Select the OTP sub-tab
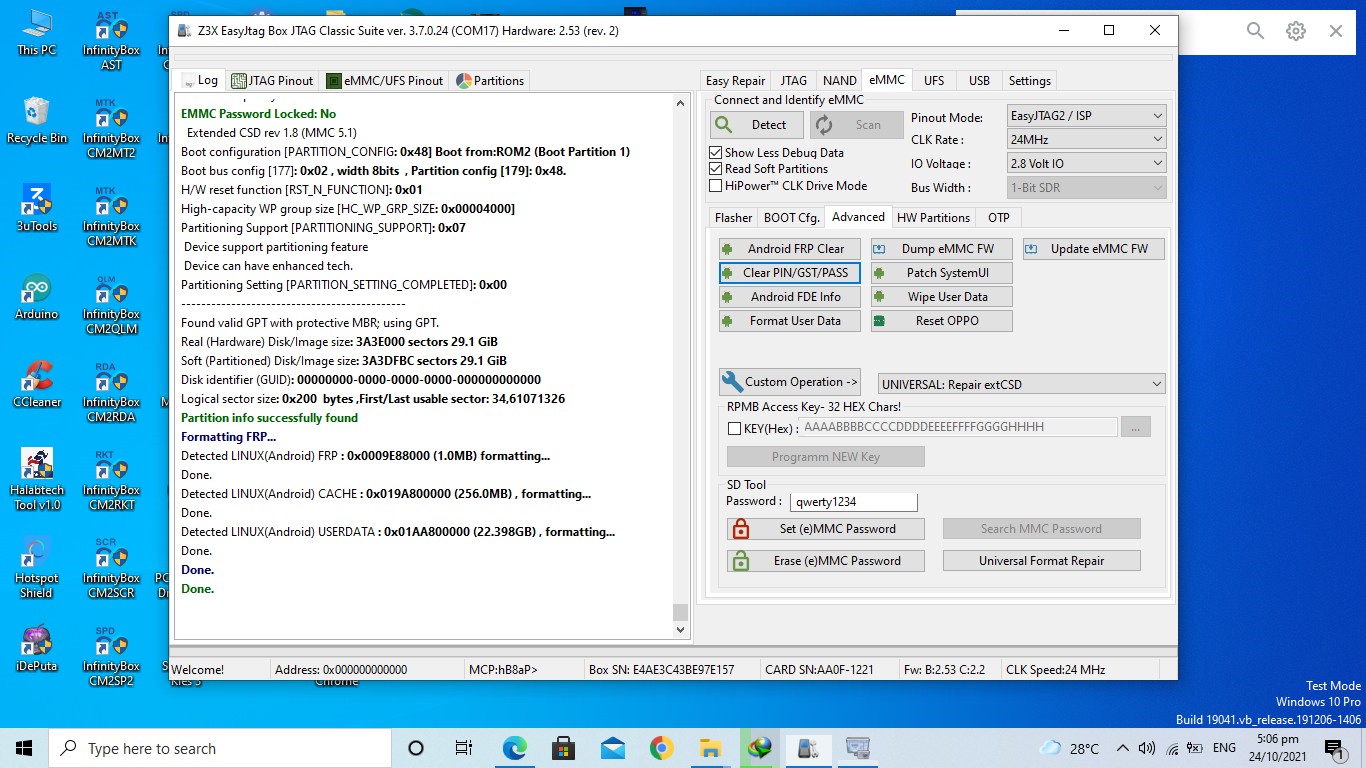 coord(998,218)
